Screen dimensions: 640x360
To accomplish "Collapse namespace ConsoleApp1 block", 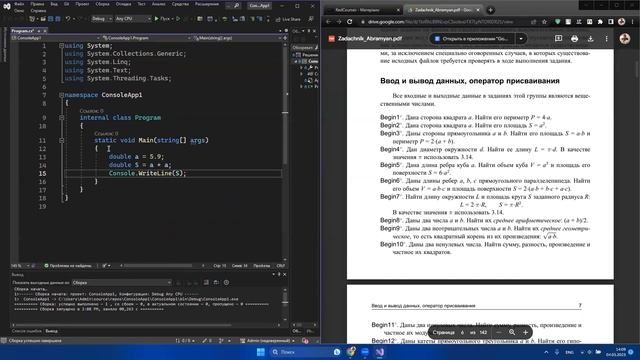I will pyautogui.click(x=61, y=95).
